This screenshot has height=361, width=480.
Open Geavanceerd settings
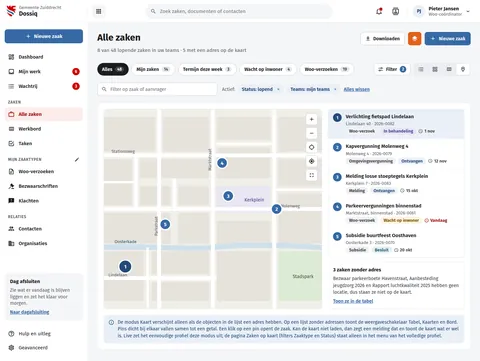(x=44, y=348)
